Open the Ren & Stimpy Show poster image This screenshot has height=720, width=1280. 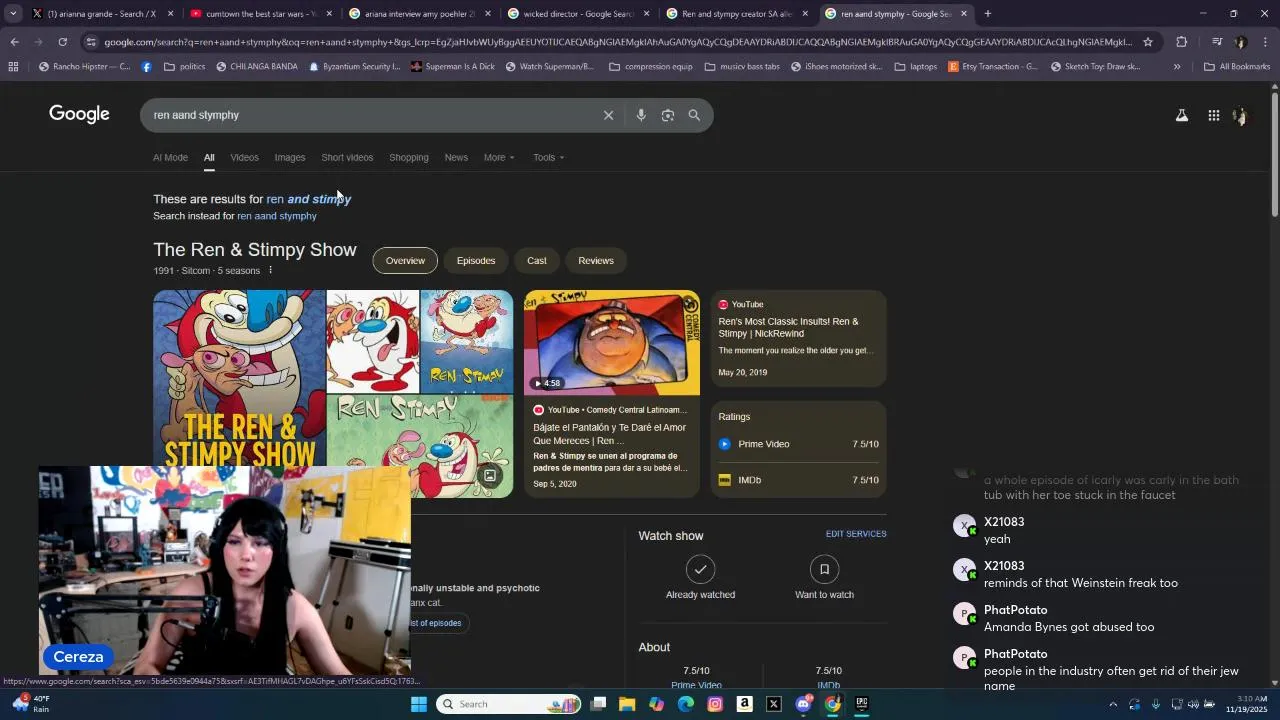(x=240, y=394)
